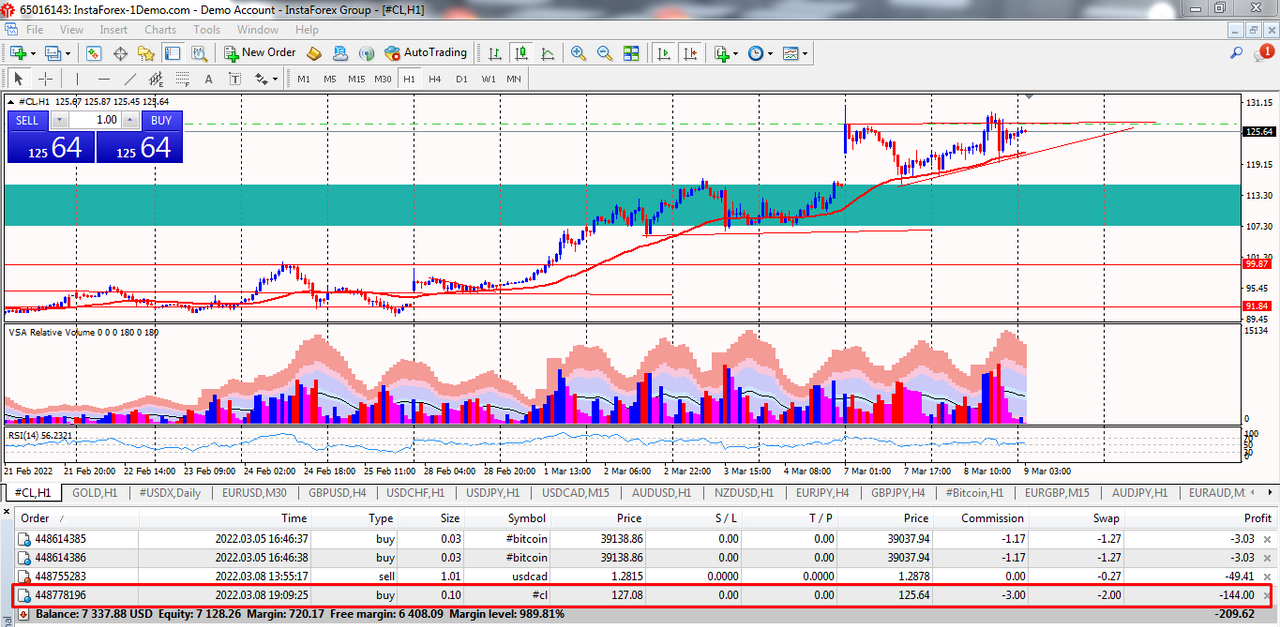Select the Crosshair cursor tool
This screenshot has height=627, width=1280.
[x=45, y=79]
